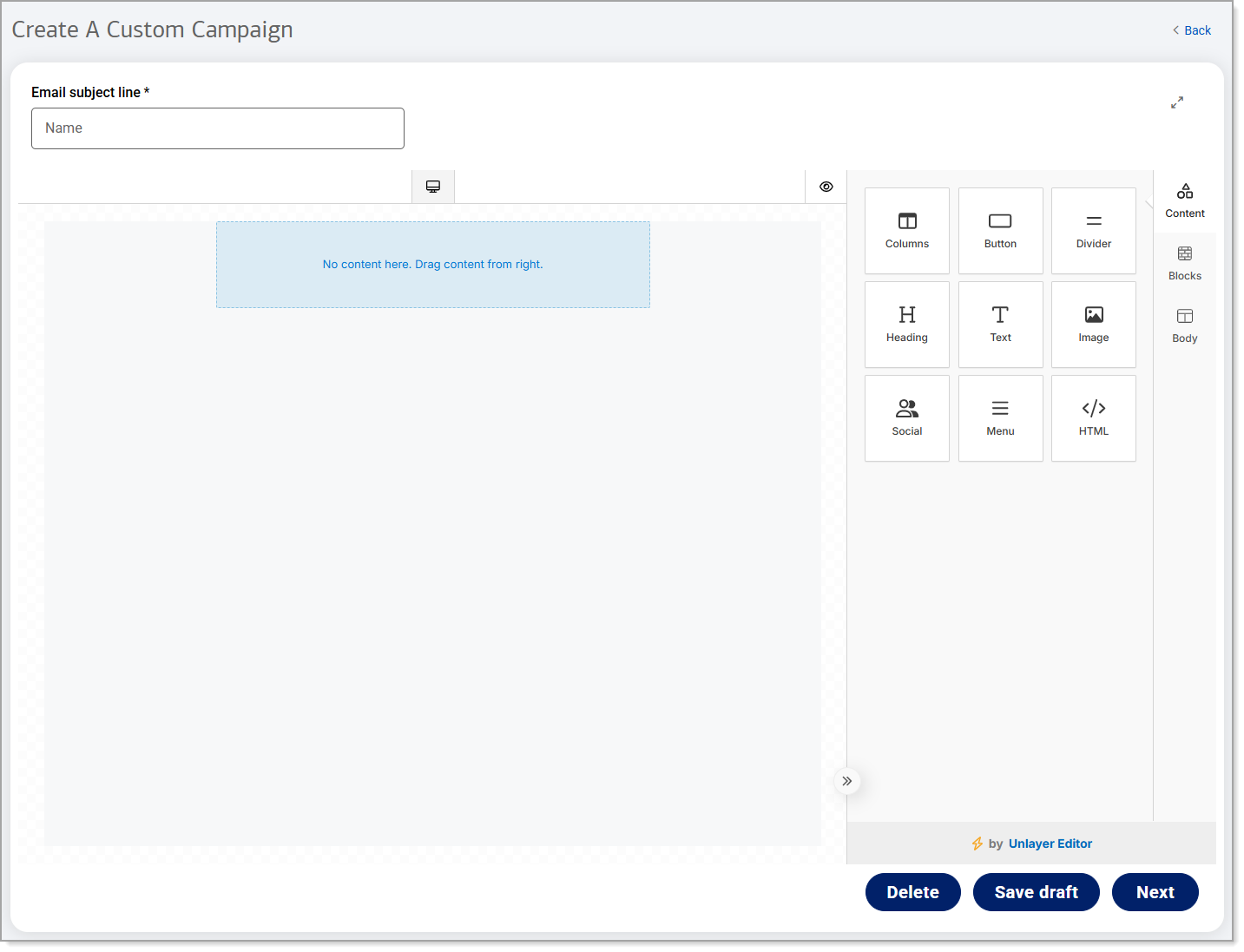Expand editor to fullscreen
This screenshot has height=952, width=1244.
pyautogui.click(x=1176, y=102)
